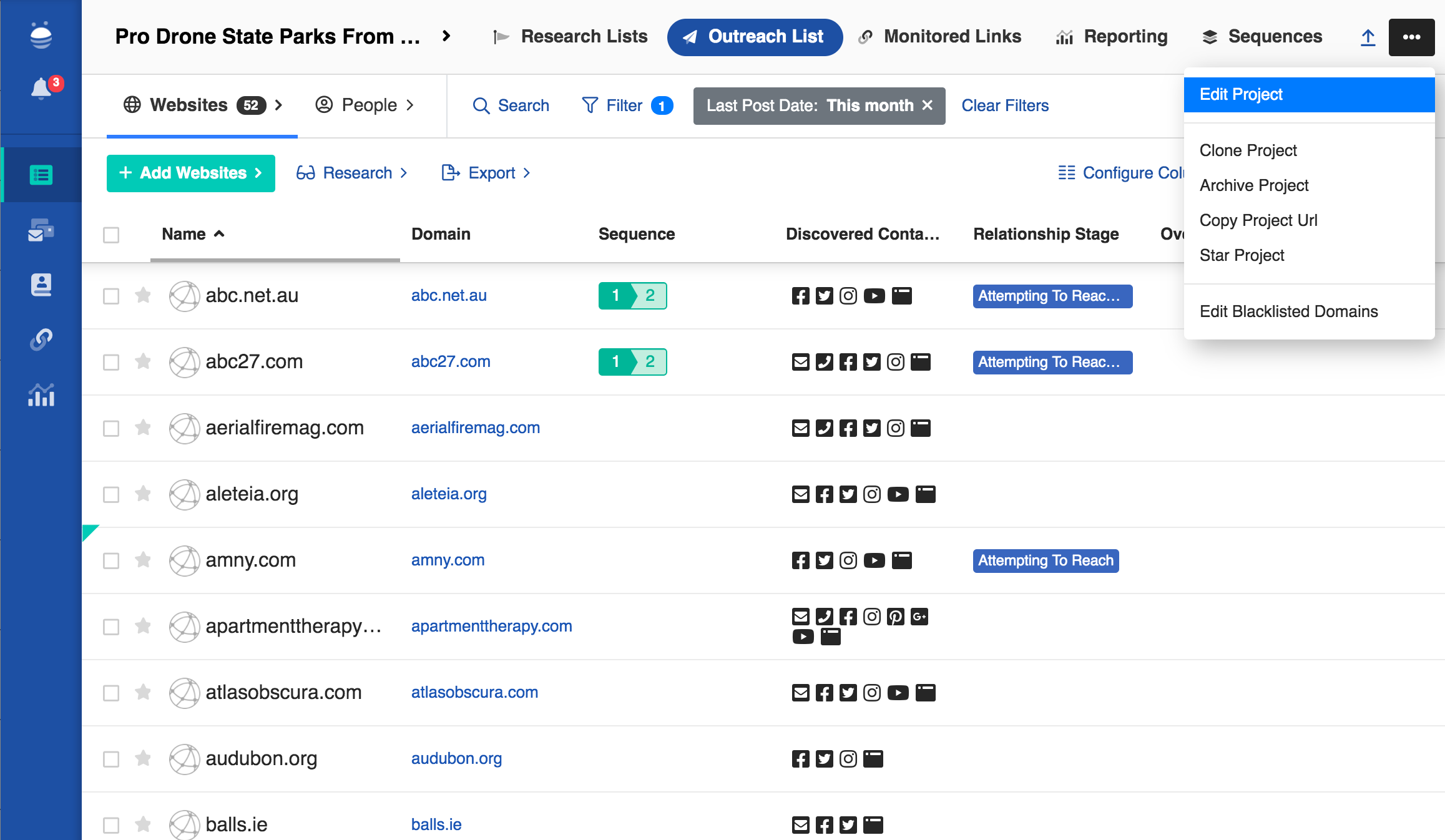
Task: Click Pinterest icon for apartmenttherapy.com
Action: 895,617
